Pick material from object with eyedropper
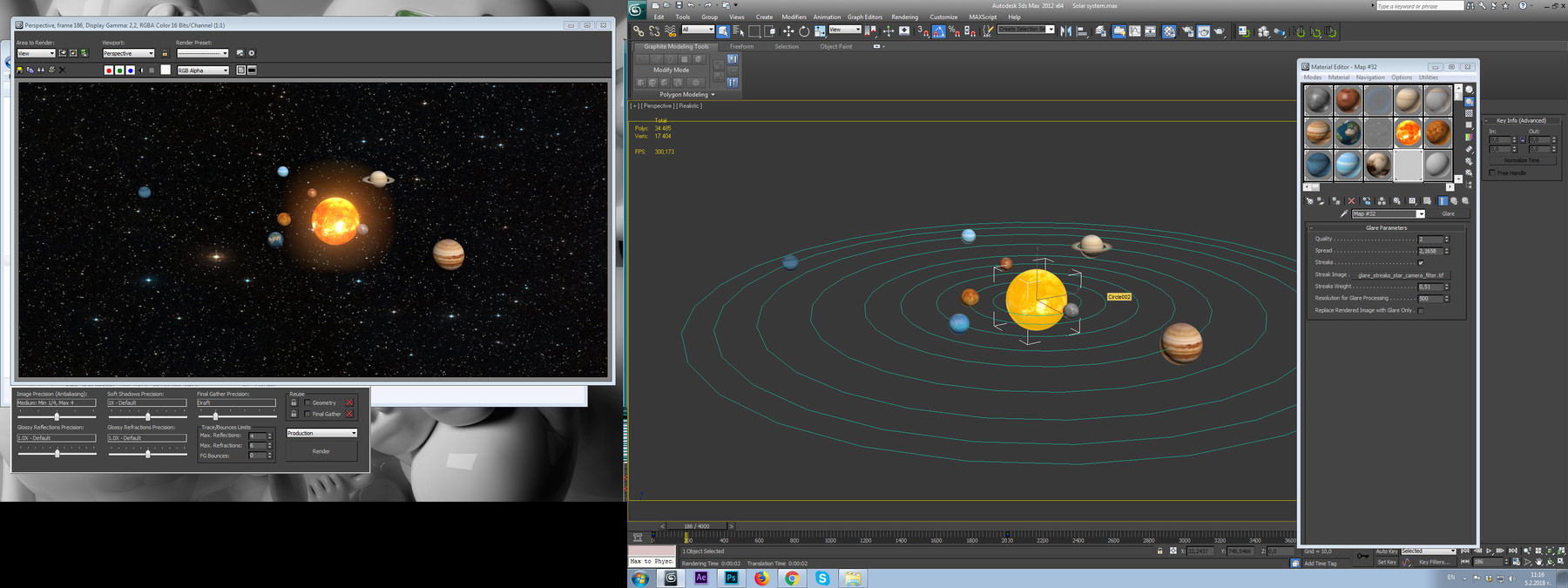The height and width of the screenshot is (588, 1568). click(1343, 213)
